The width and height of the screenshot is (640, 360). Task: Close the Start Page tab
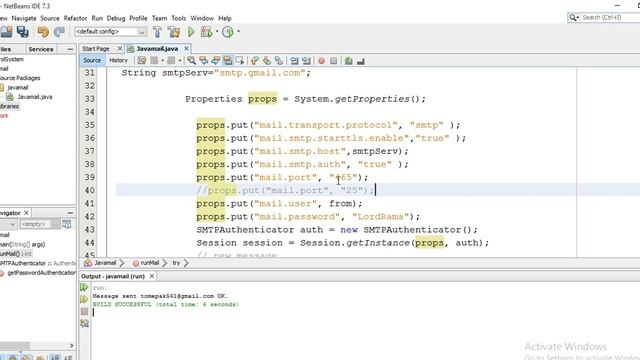[x=120, y=49]
